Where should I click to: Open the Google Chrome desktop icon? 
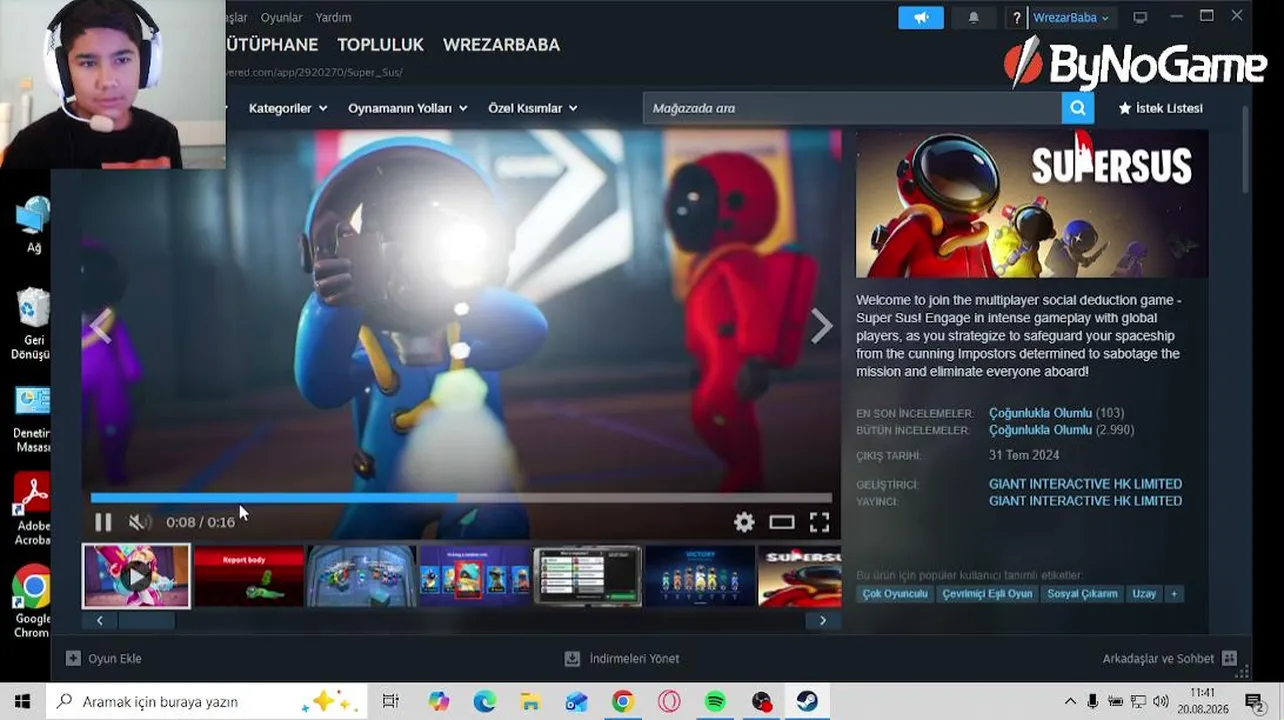click(x=33, y=602)
